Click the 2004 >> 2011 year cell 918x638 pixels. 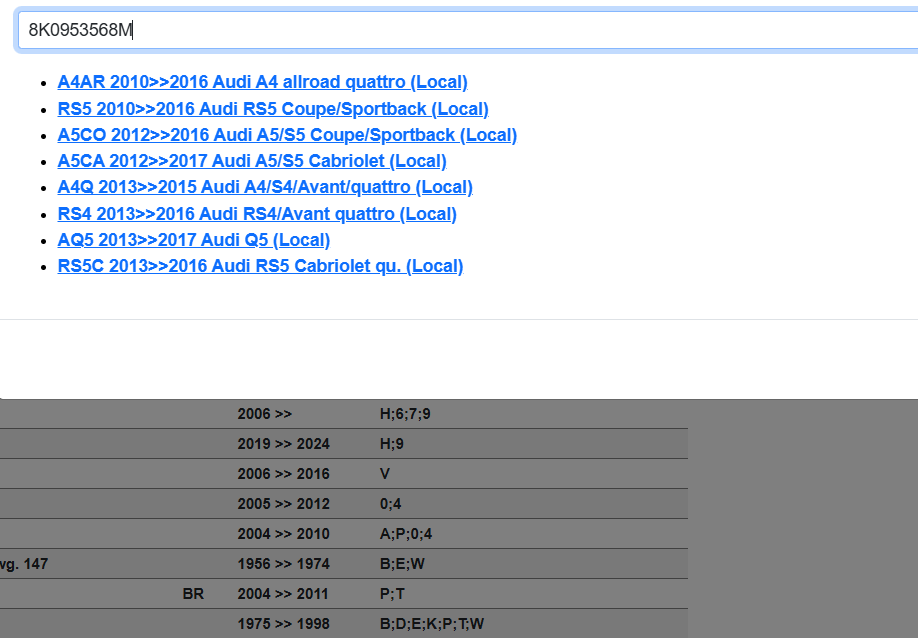coord(283,594)
